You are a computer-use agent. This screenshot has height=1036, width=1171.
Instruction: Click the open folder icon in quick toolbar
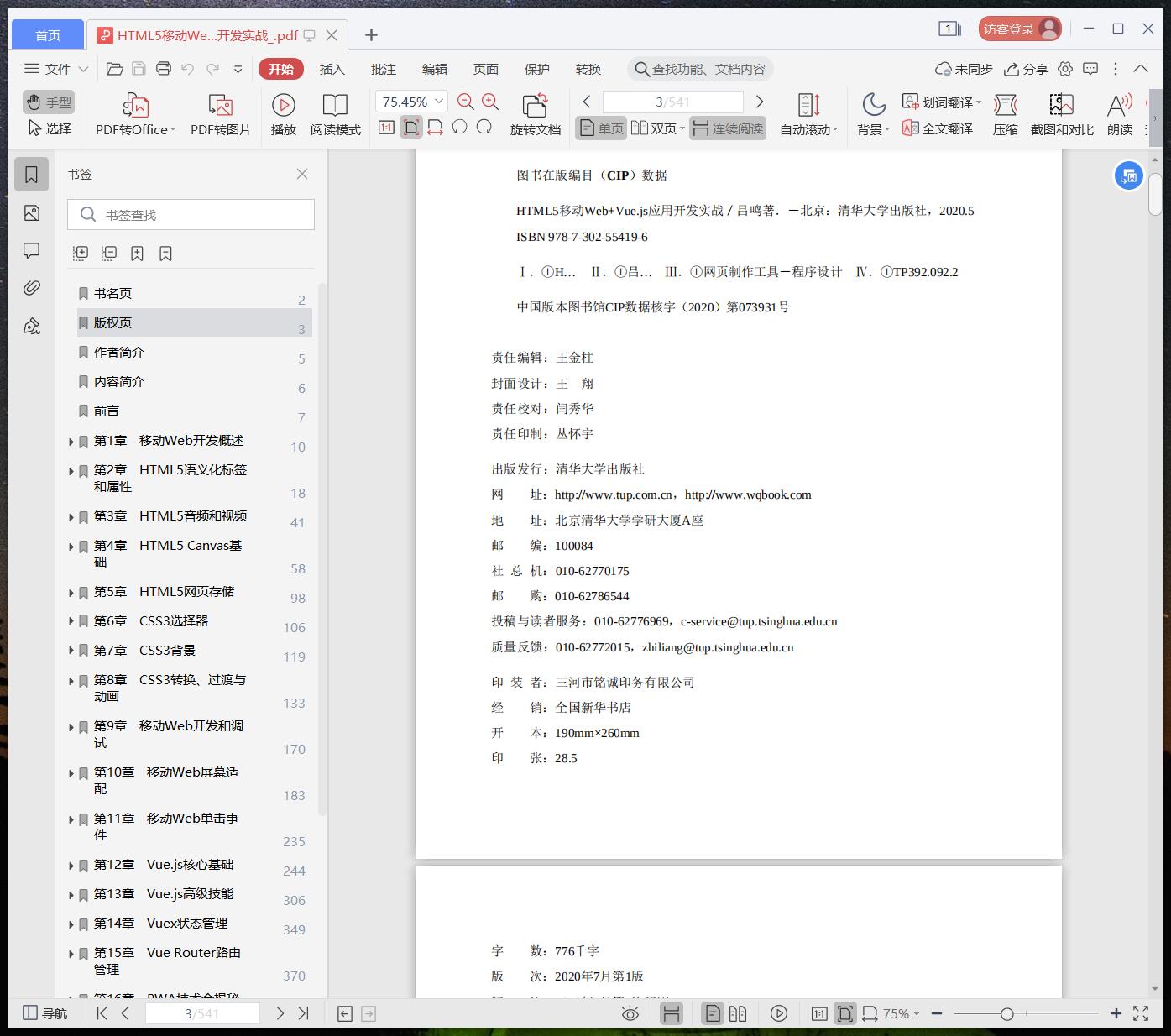115,69
